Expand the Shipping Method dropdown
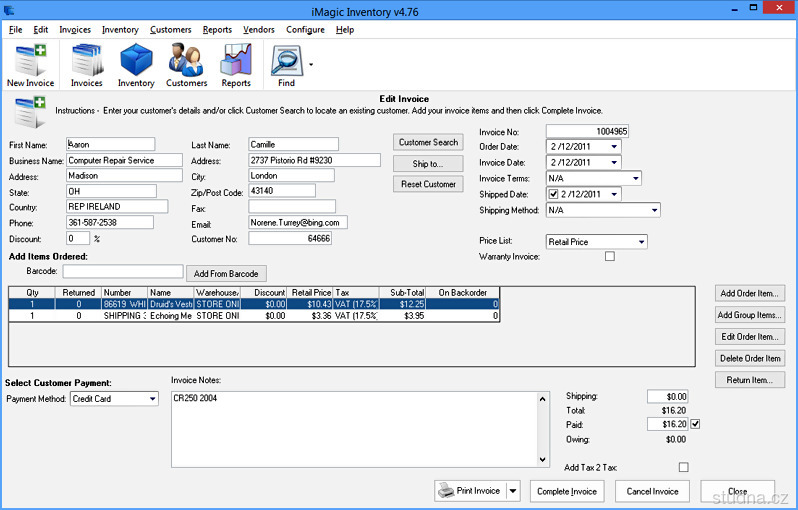This screenshot has width=798, height=510. click(x=654, y=210)
